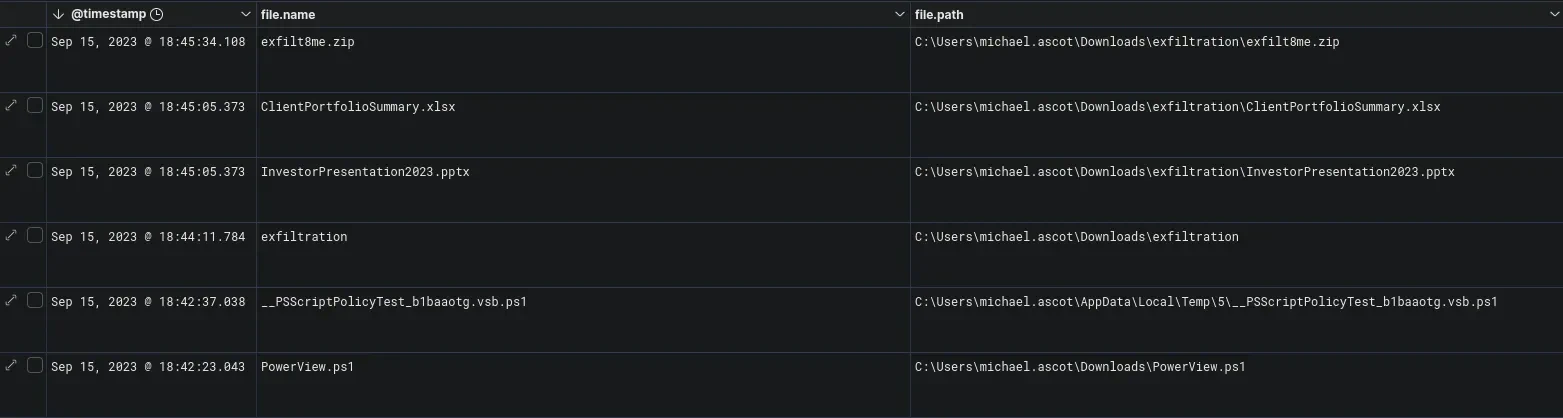Expand the PSScriptPolicyTest row details
Viewport: 1563px width, 418px height.
tap(11, 301)
